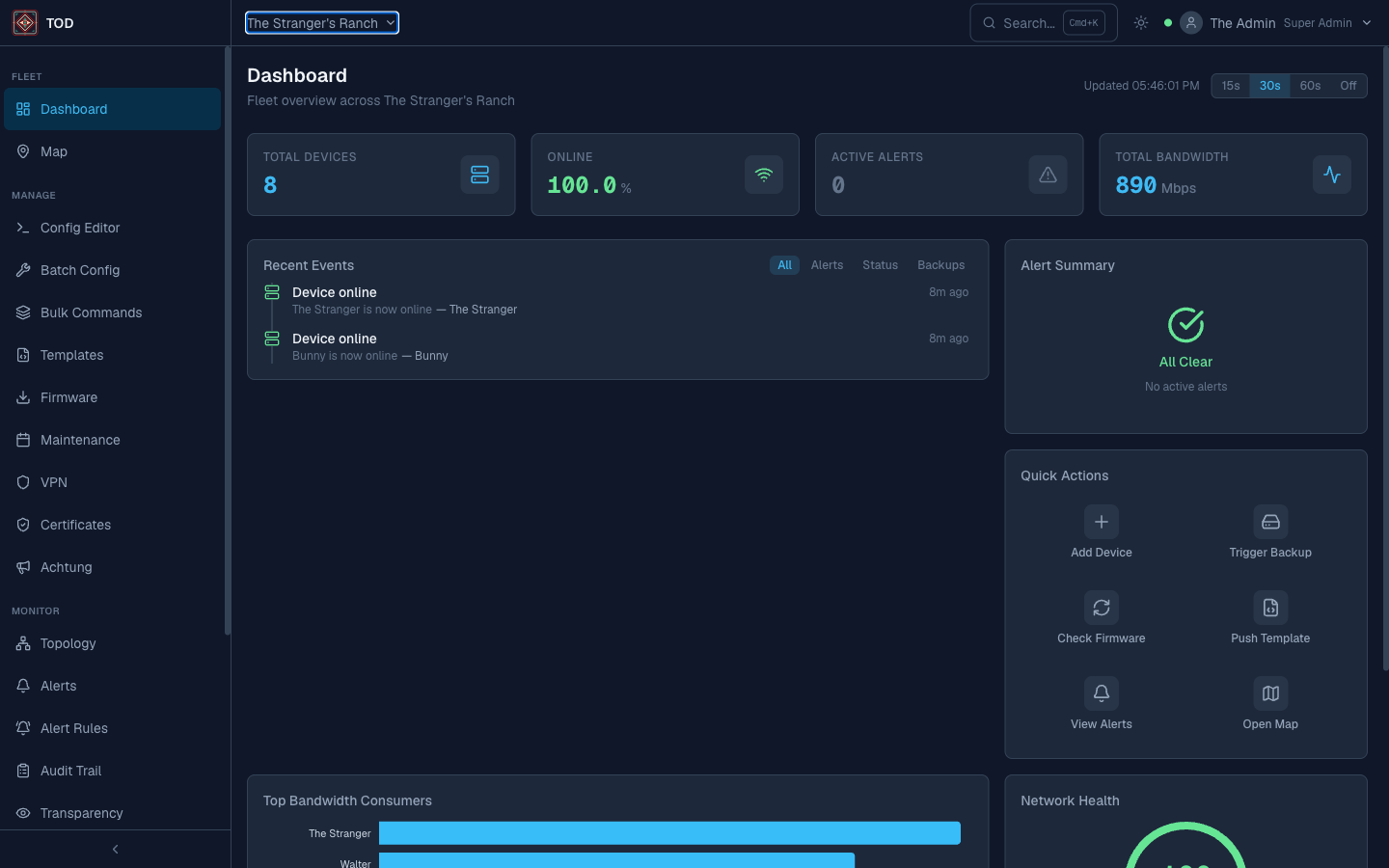
Task: Click the Check Firmware refresh icon
Action: [1101, 608]
